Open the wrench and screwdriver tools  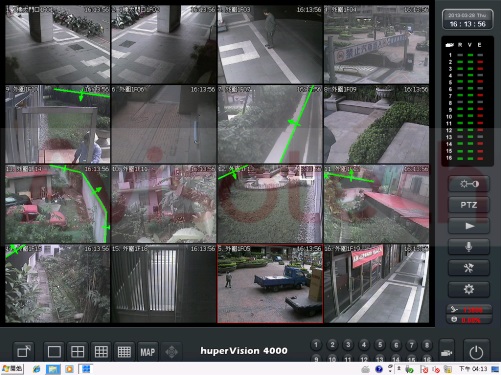(x=469, y=268)
